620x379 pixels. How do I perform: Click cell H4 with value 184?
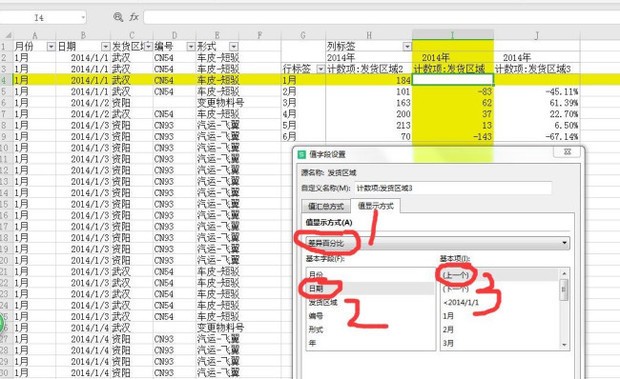pyautogui.click(x=369, y=80)
